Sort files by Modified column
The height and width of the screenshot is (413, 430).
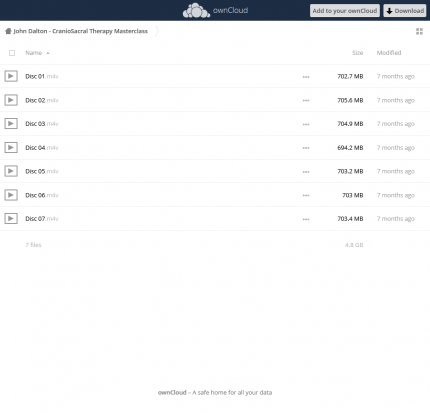pos(389,53)
